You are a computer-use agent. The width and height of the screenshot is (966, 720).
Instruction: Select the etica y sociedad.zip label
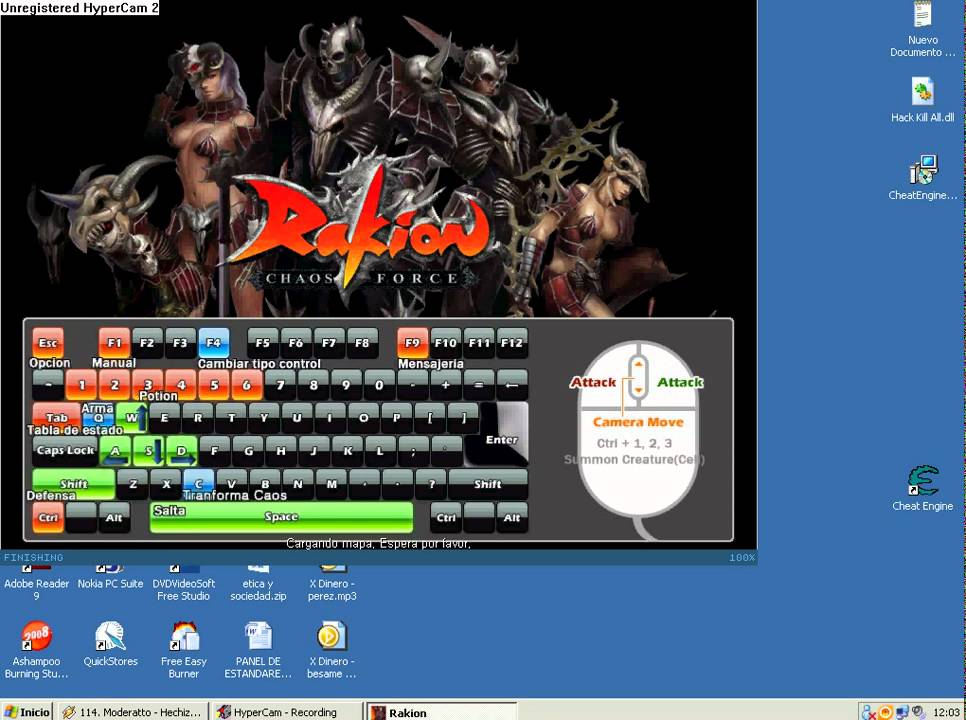tap(258, 589)
